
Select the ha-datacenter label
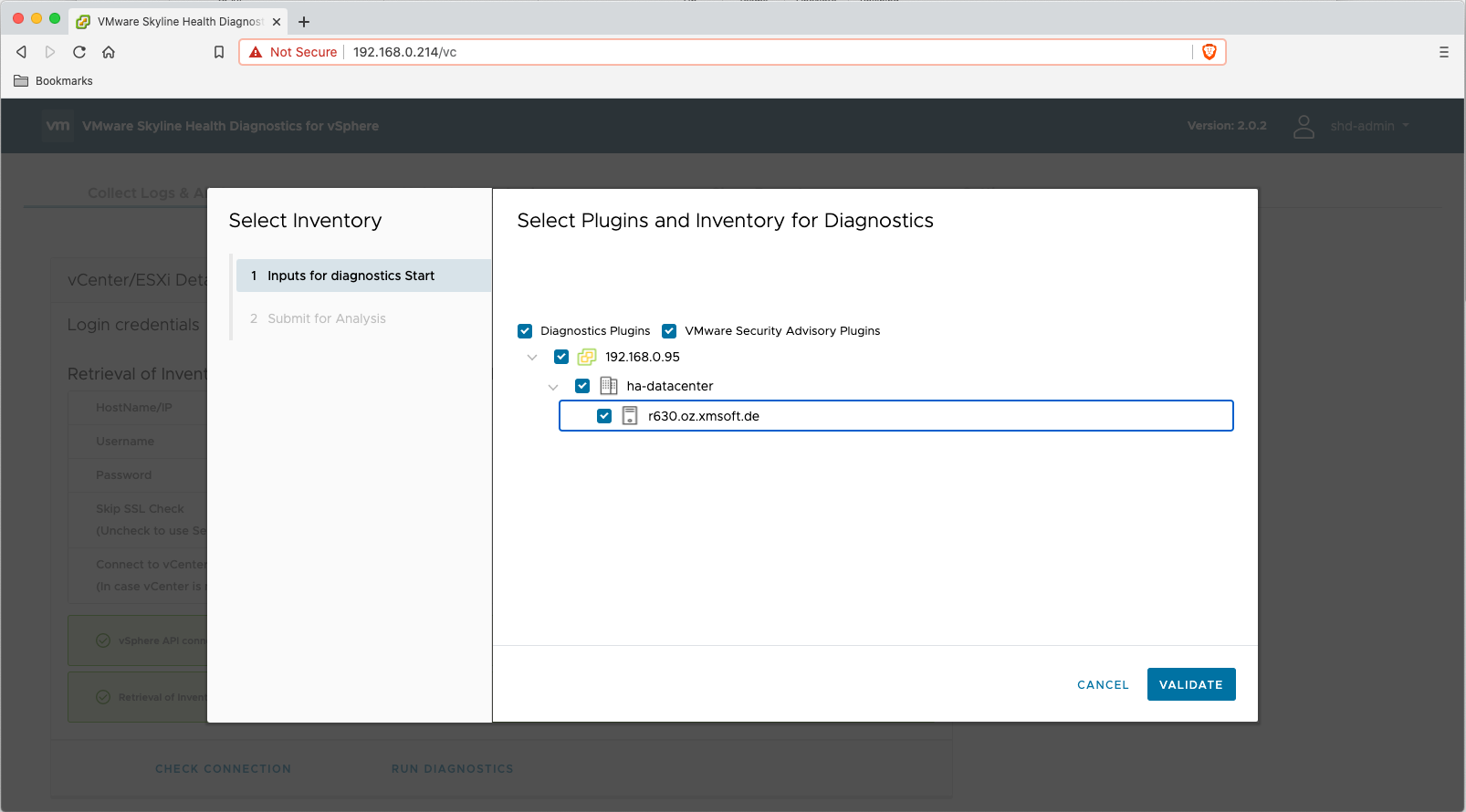pyautogui.click(x=670, y=386)
